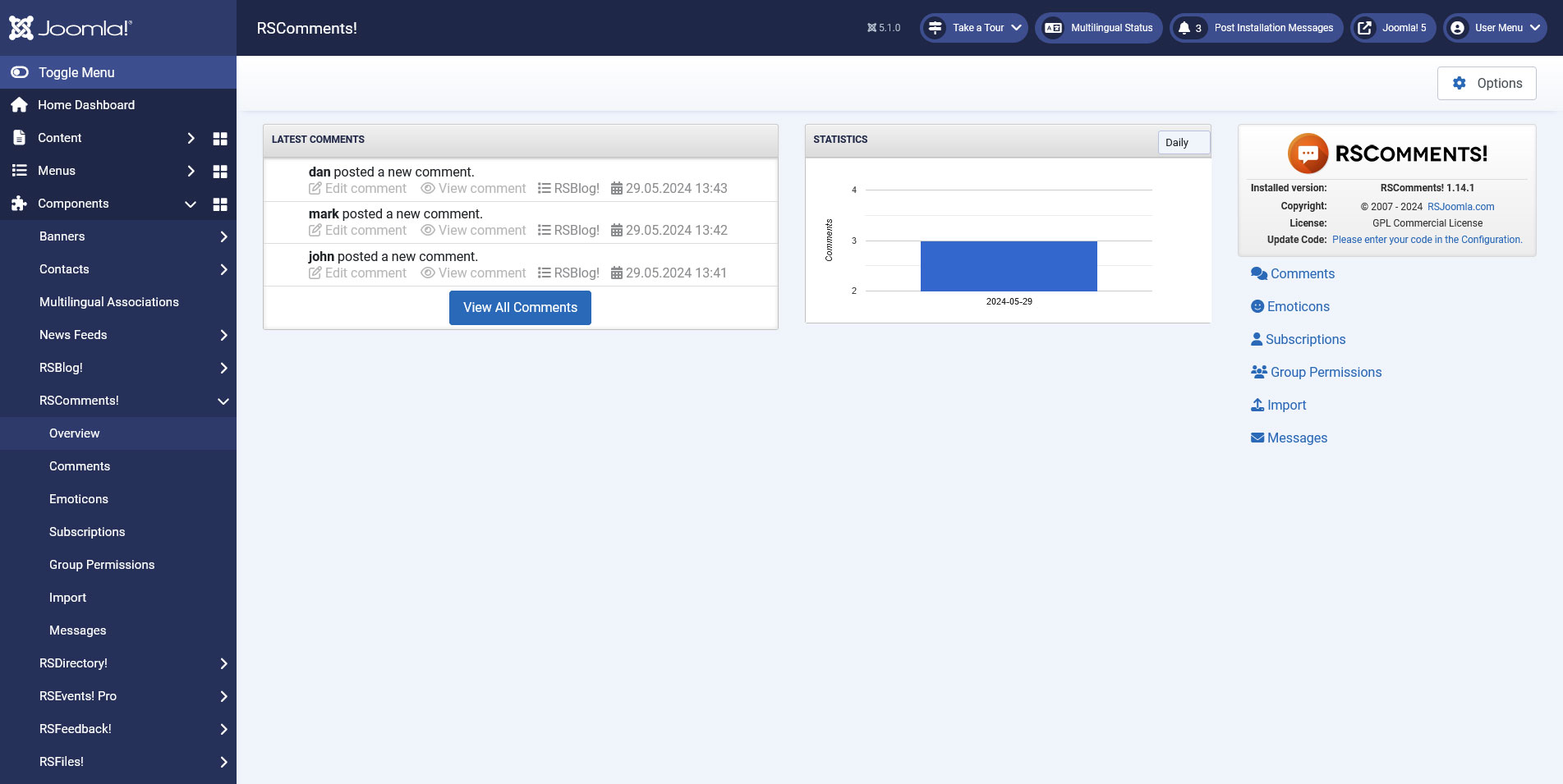Open Emoticons in the right panel
Image resolution: width=1563 pixels, height=784 pixels.
(1289, 306)
